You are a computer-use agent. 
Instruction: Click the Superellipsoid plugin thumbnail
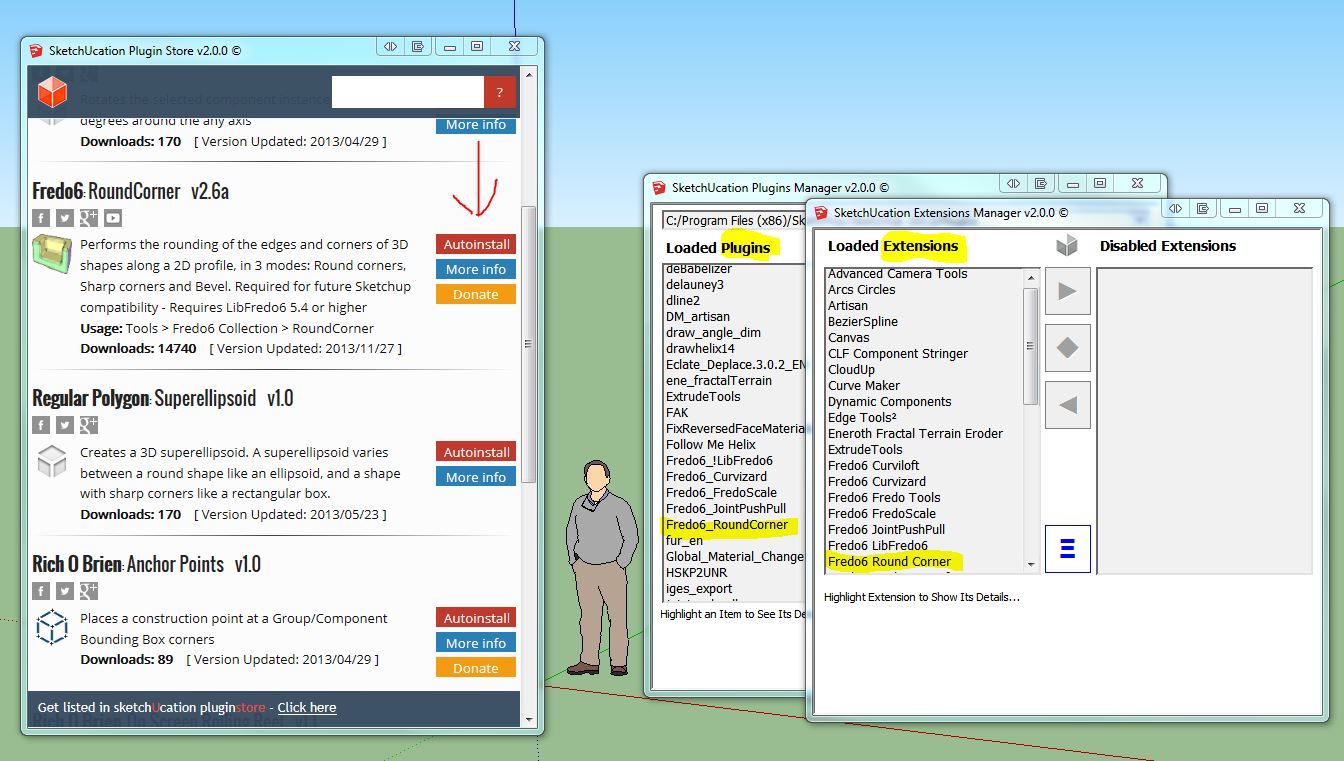51,461
